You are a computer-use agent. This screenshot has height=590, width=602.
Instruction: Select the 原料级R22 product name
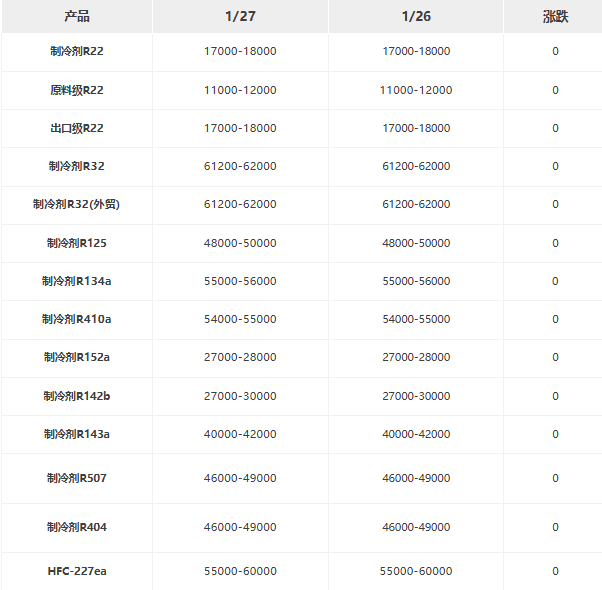point(77,90)
